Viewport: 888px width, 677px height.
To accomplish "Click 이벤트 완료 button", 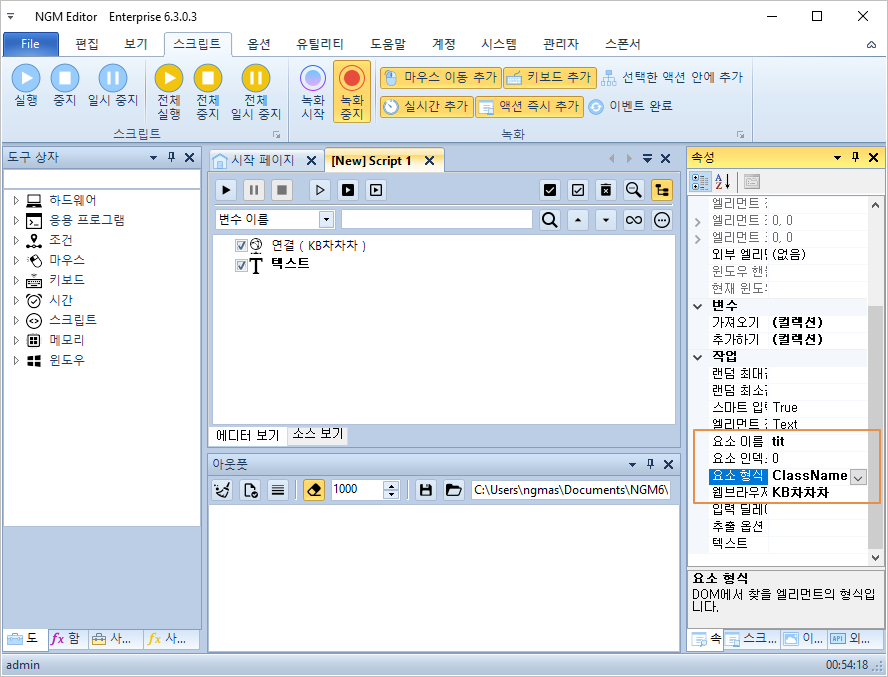I will [x=630, y=107].
